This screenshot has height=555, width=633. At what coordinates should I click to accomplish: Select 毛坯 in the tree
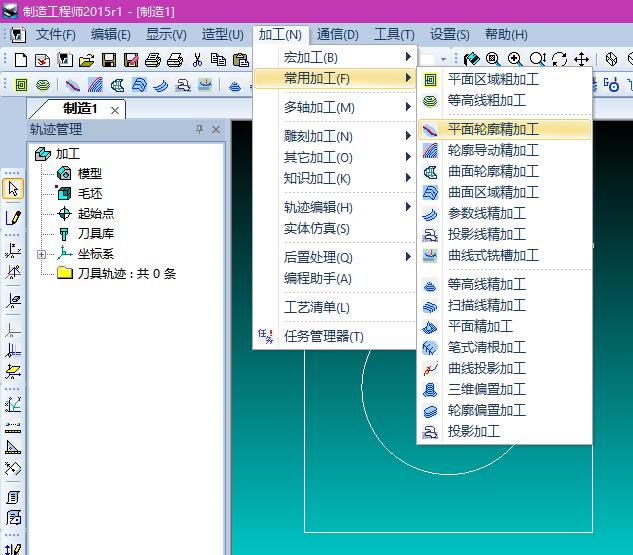90,194
